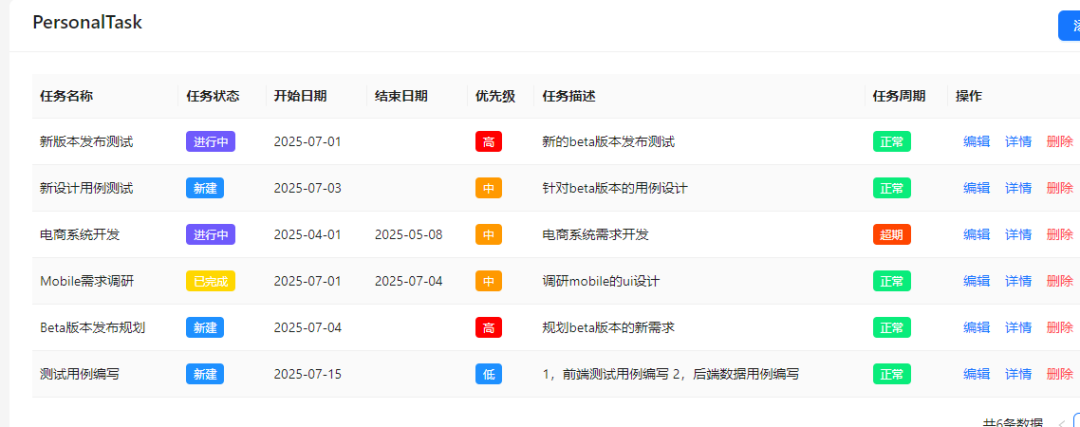View 详情 for Beta版本发布规划
1080x427 pixels.
coord(1018,327)
